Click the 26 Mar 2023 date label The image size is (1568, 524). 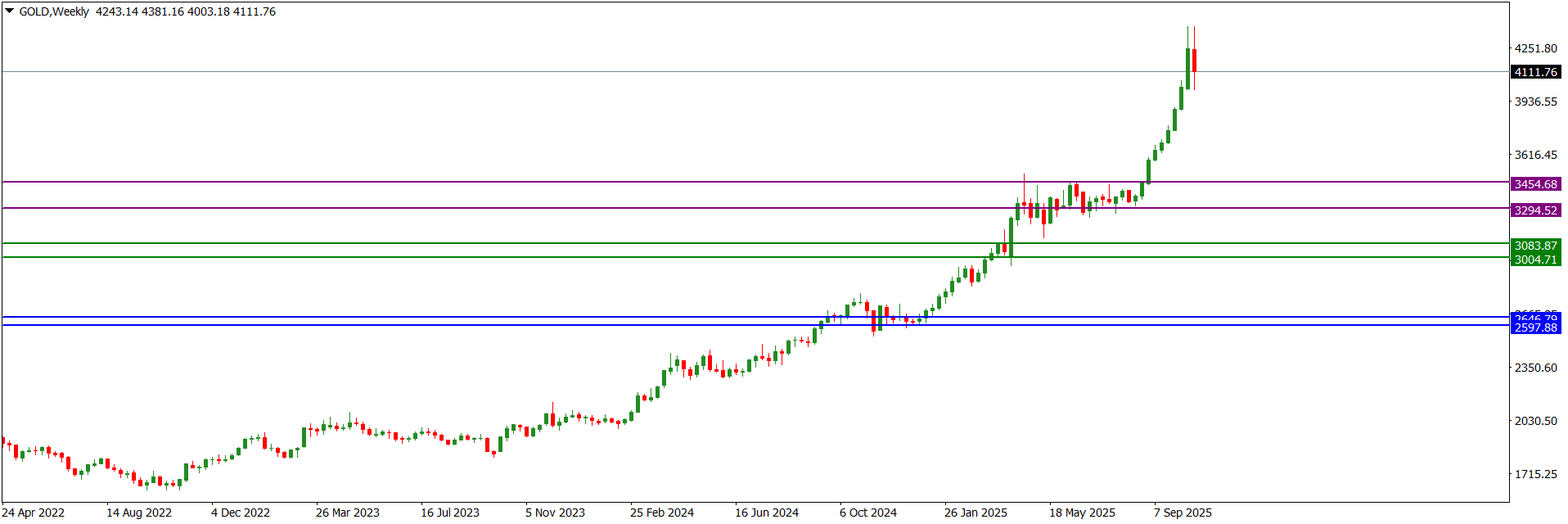pos(348,513)
